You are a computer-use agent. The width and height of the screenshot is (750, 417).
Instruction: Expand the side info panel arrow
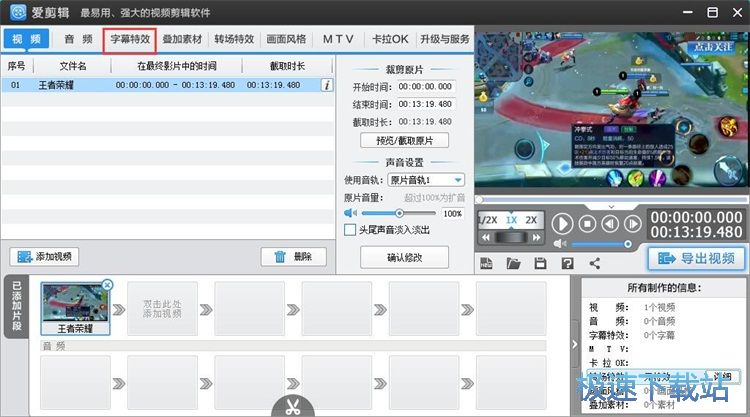[574, 344]
